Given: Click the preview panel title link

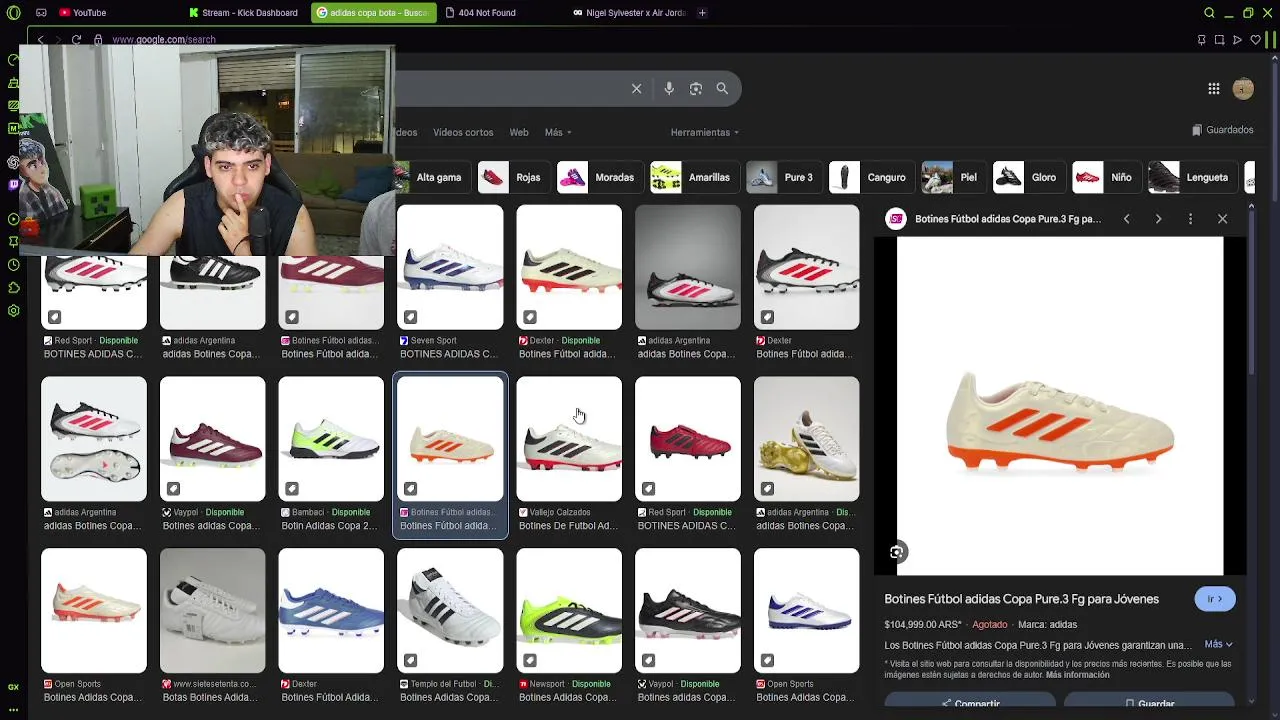Looking at the screenshot, I should pyautogui.click(x=1008, y=219).
